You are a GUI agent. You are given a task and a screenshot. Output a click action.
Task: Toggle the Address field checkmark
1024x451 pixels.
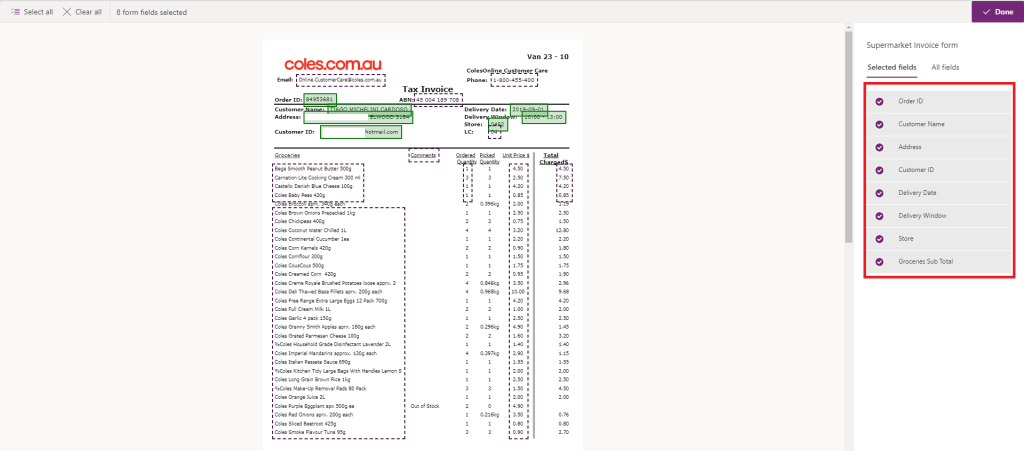pyautogui.click(x=879, y=147)
